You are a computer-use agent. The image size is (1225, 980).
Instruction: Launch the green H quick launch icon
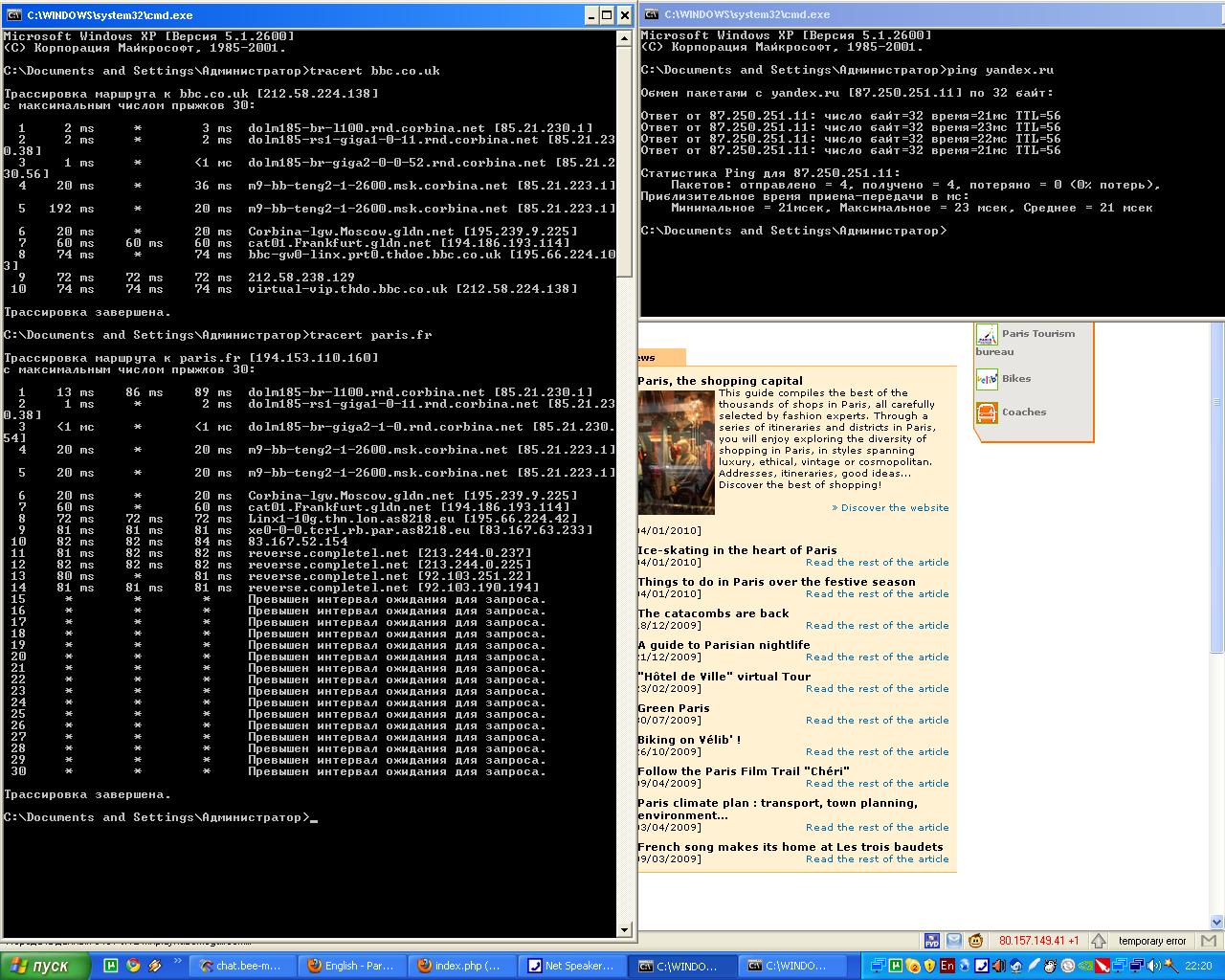(111, 966)
